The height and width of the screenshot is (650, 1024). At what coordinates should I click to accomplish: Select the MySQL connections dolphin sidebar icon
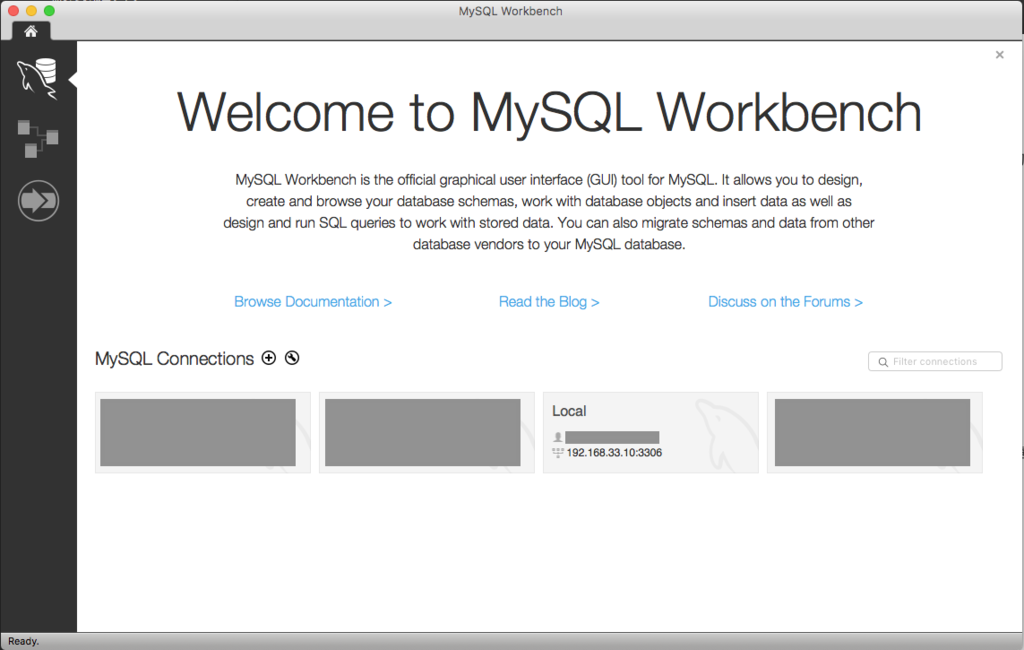pyautogui.click(x=37, y=78)
